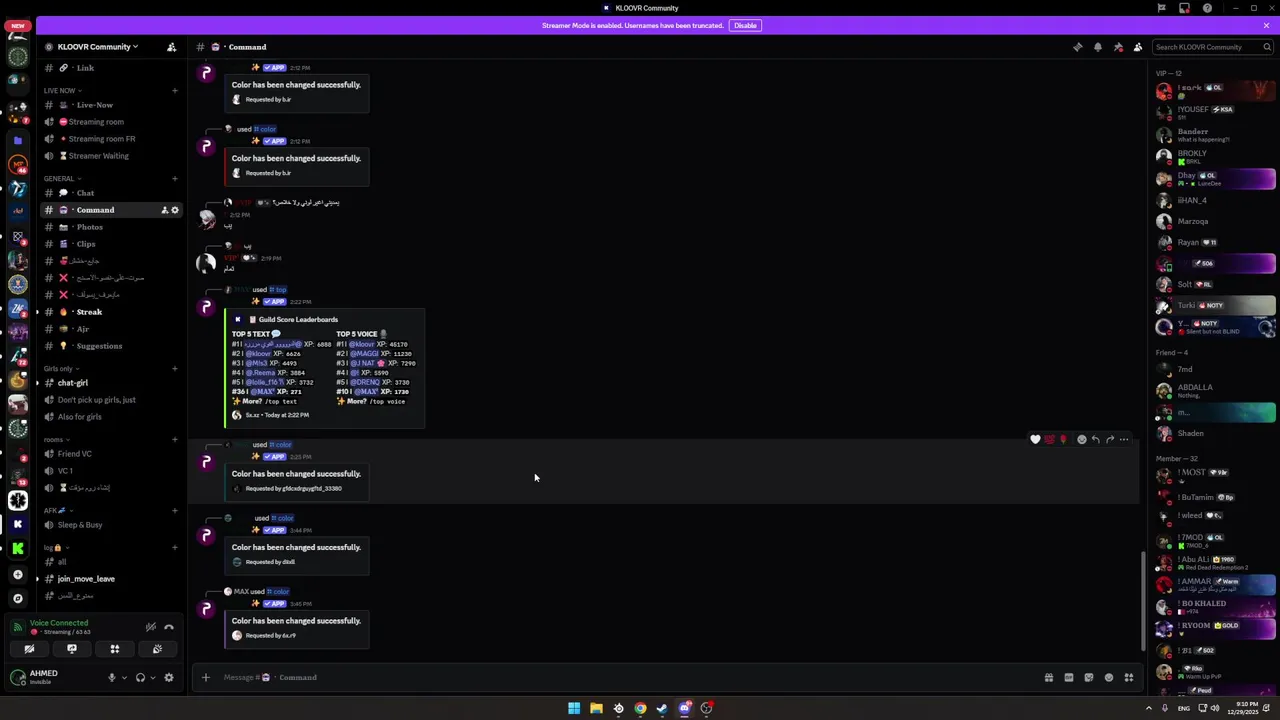This screenshot has height=720, width=1280.
Task: Open Threads icon in channel header
Action: [1077, 47]
